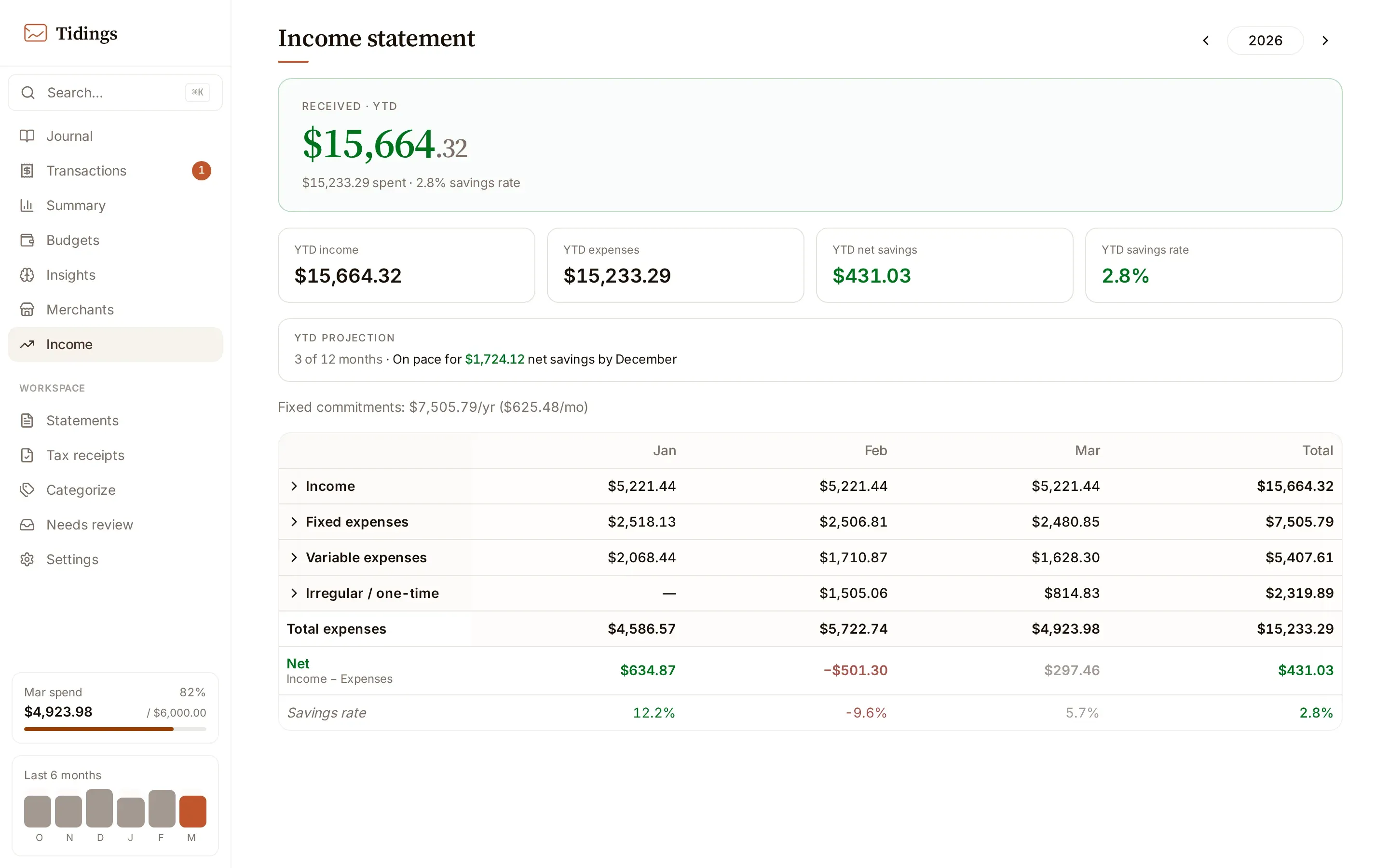Click Jan net value $634.87
The image size is (1389, 868).
pos(648,670)
